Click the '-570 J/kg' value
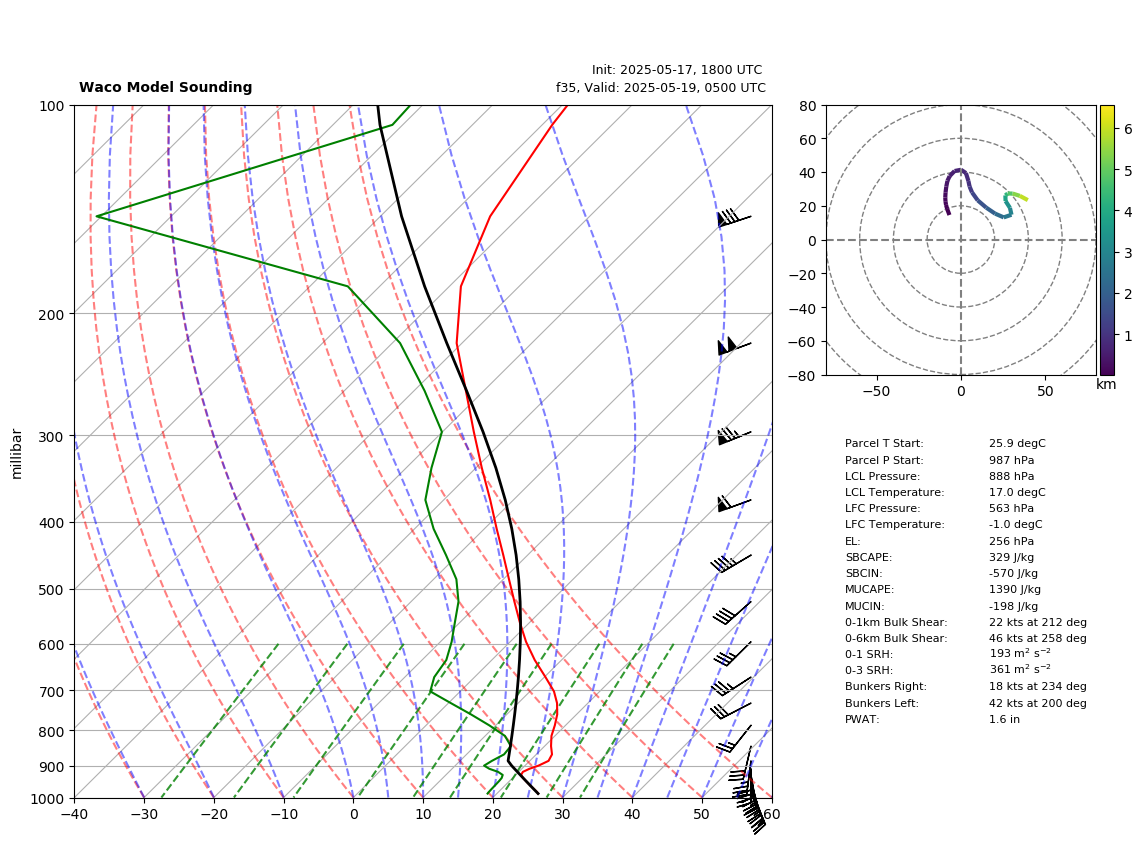 1013,574
